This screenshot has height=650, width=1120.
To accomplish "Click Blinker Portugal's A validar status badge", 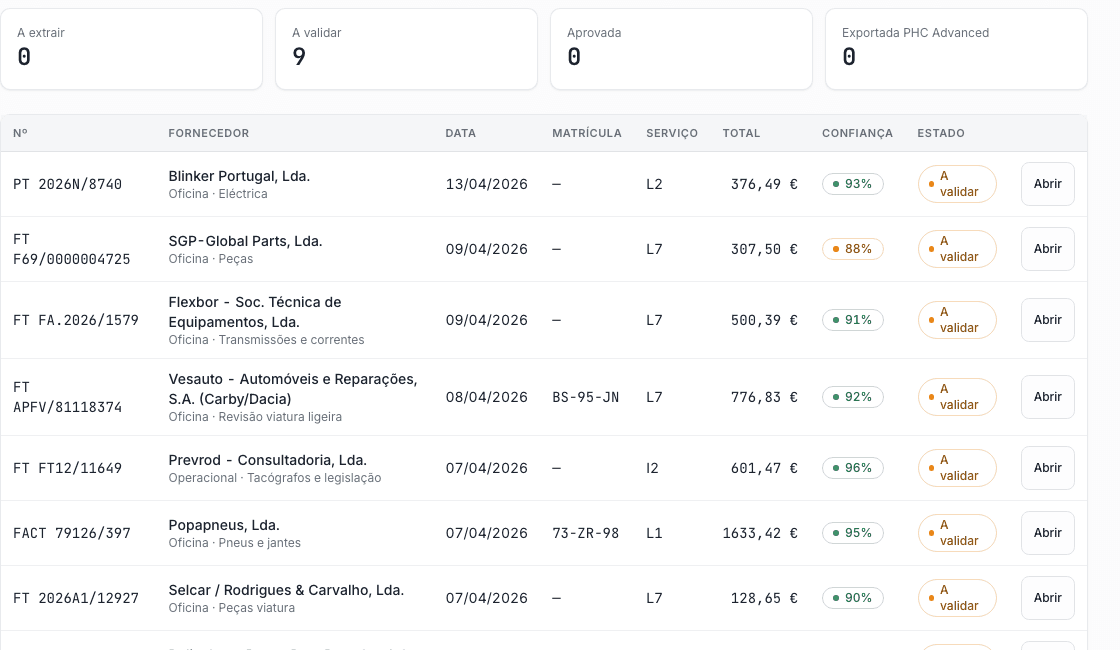I will [x=957, y=184].
